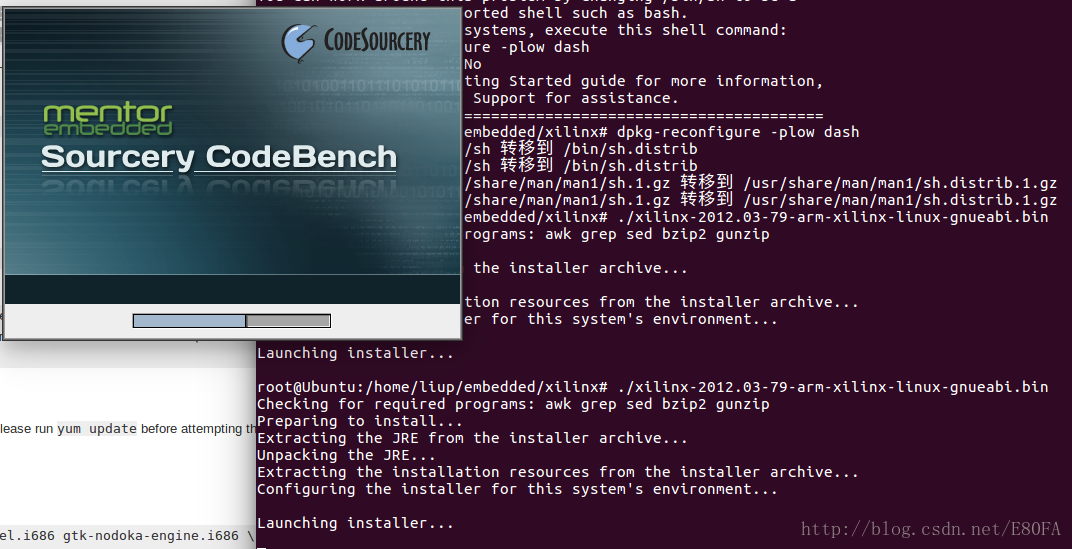
Task: Click the last 'Unpacking the JRE...' line in the terminal
Action: (x=346, y=455)
